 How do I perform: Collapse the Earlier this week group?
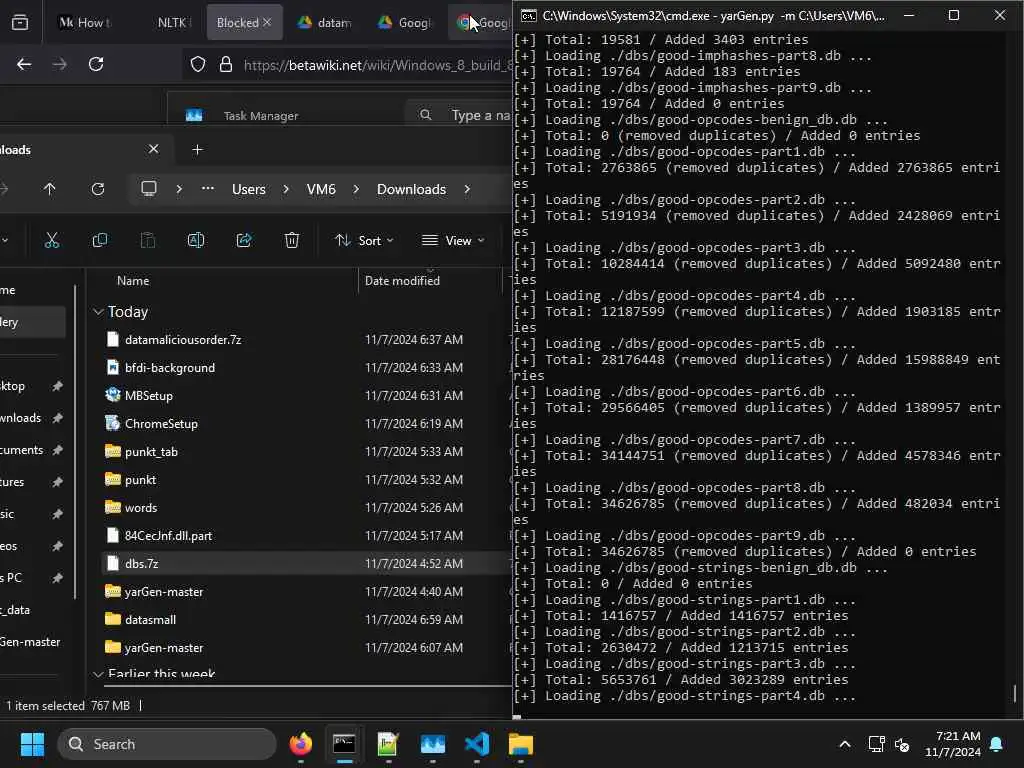[x=99, y=673]
